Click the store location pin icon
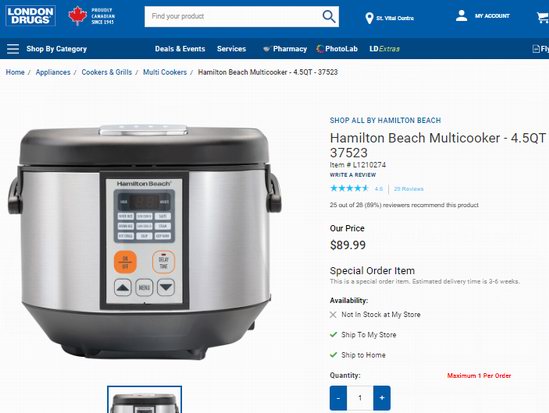 369,18
